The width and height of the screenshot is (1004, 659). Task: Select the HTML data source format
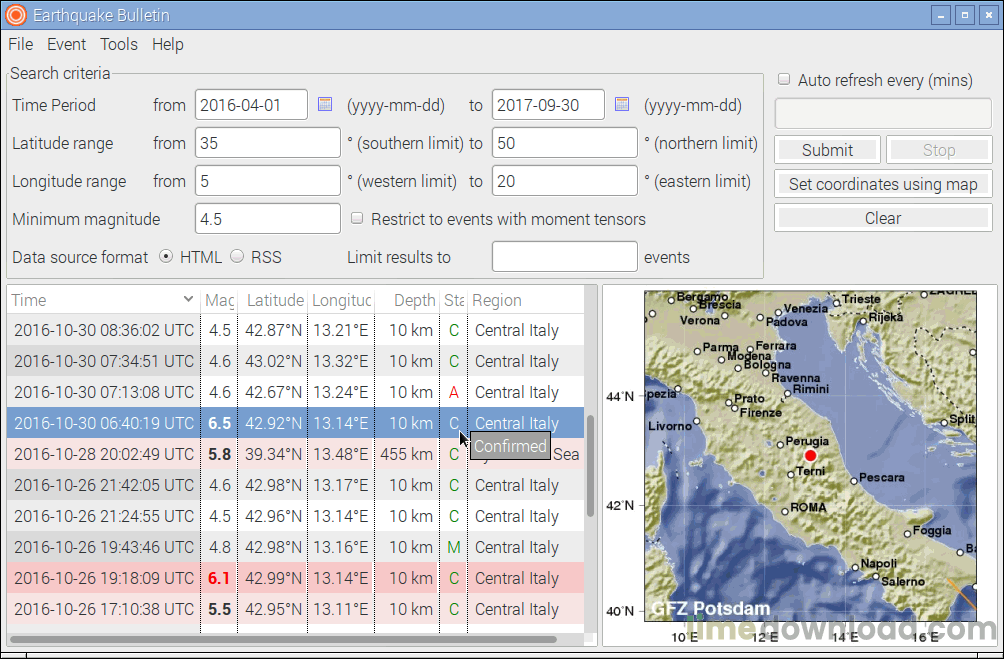coord(166,257)
